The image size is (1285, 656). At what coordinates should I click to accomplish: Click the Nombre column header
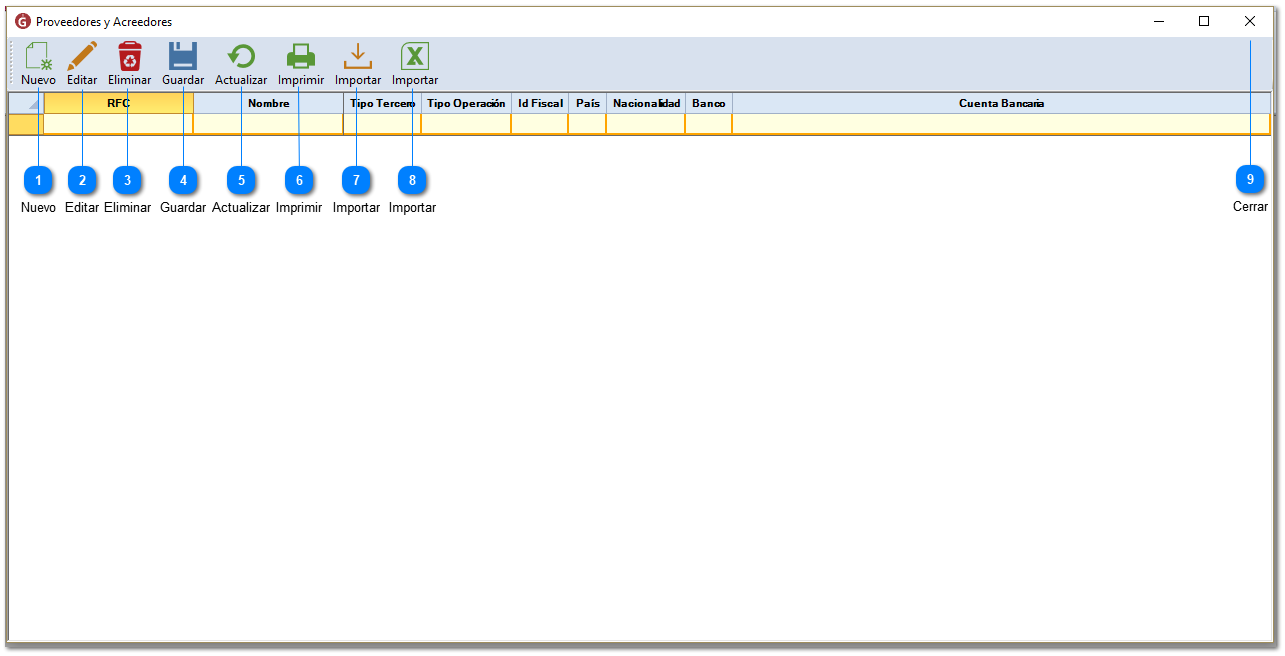pos(268,103)
